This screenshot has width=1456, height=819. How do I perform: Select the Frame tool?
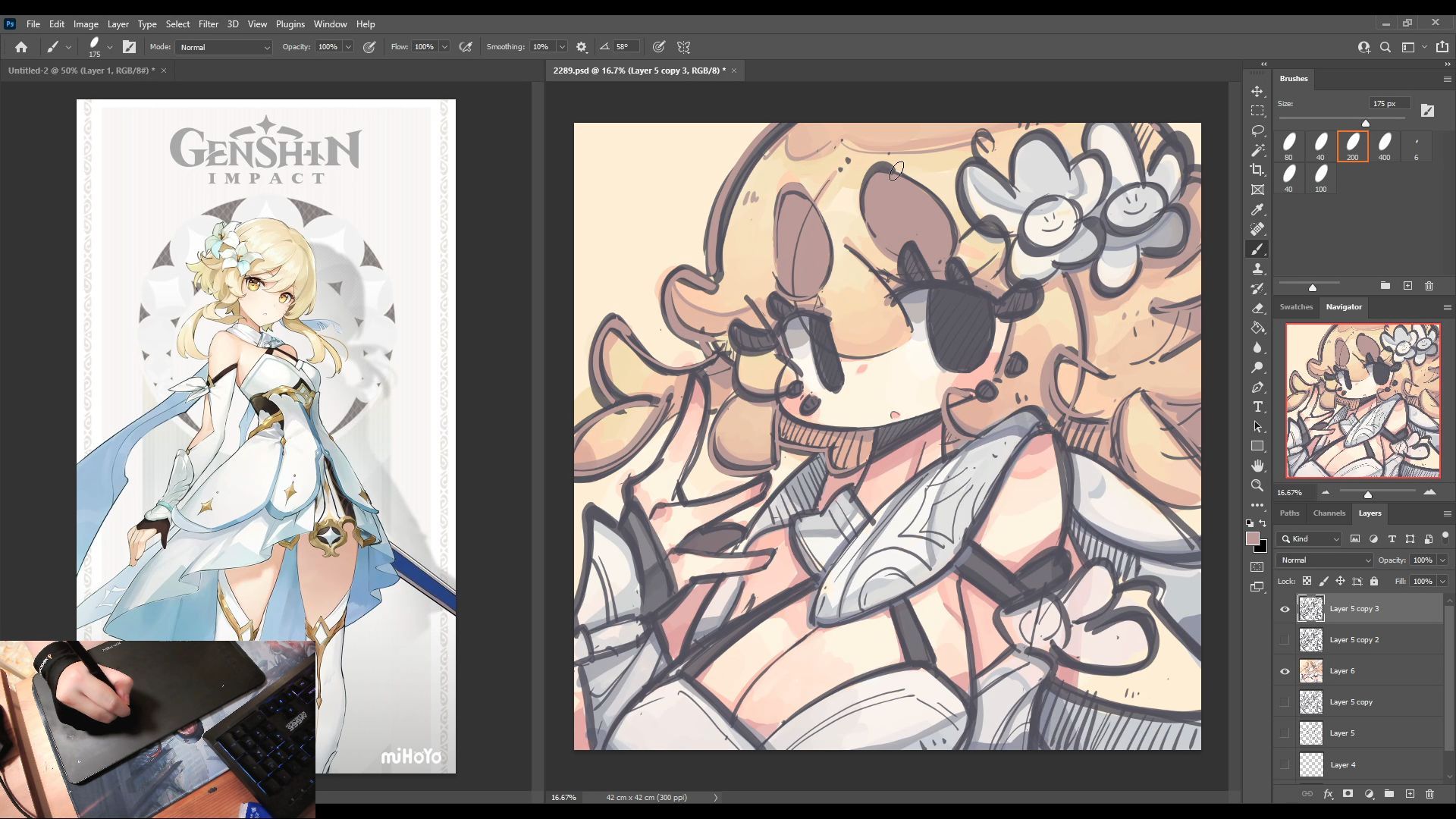click(1257, 190)
